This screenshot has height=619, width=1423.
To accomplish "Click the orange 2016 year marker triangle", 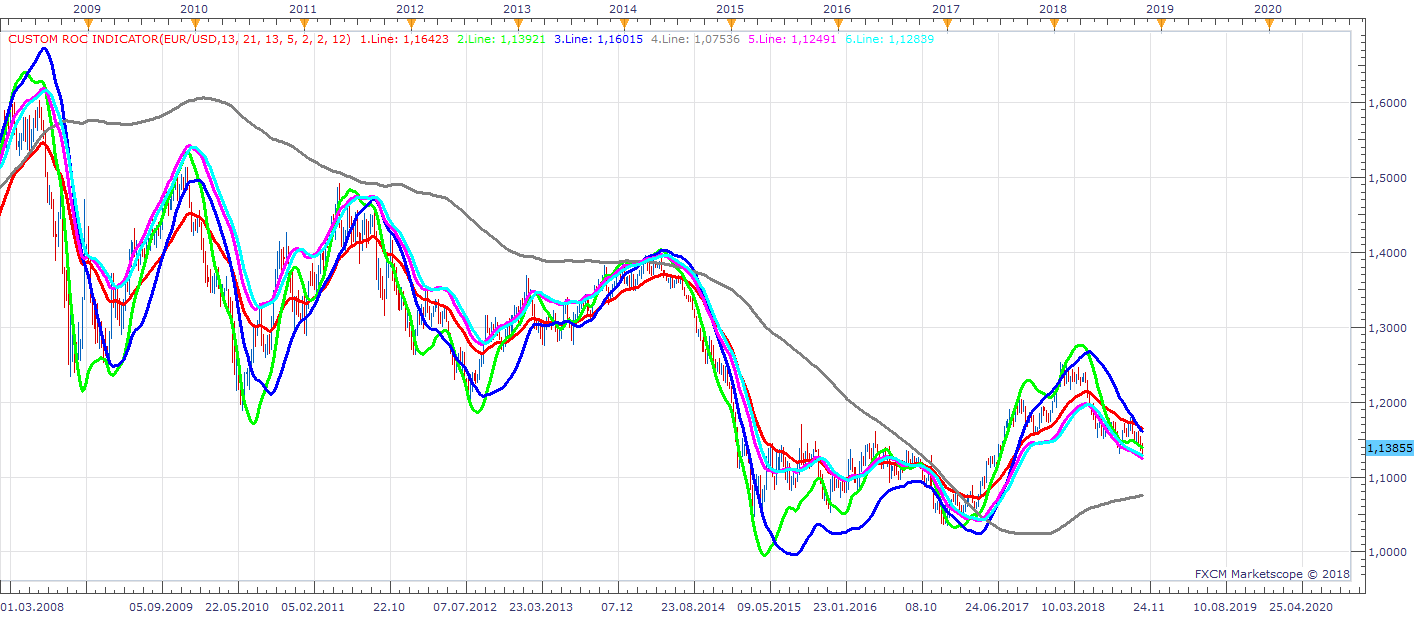I will point(838,25).
